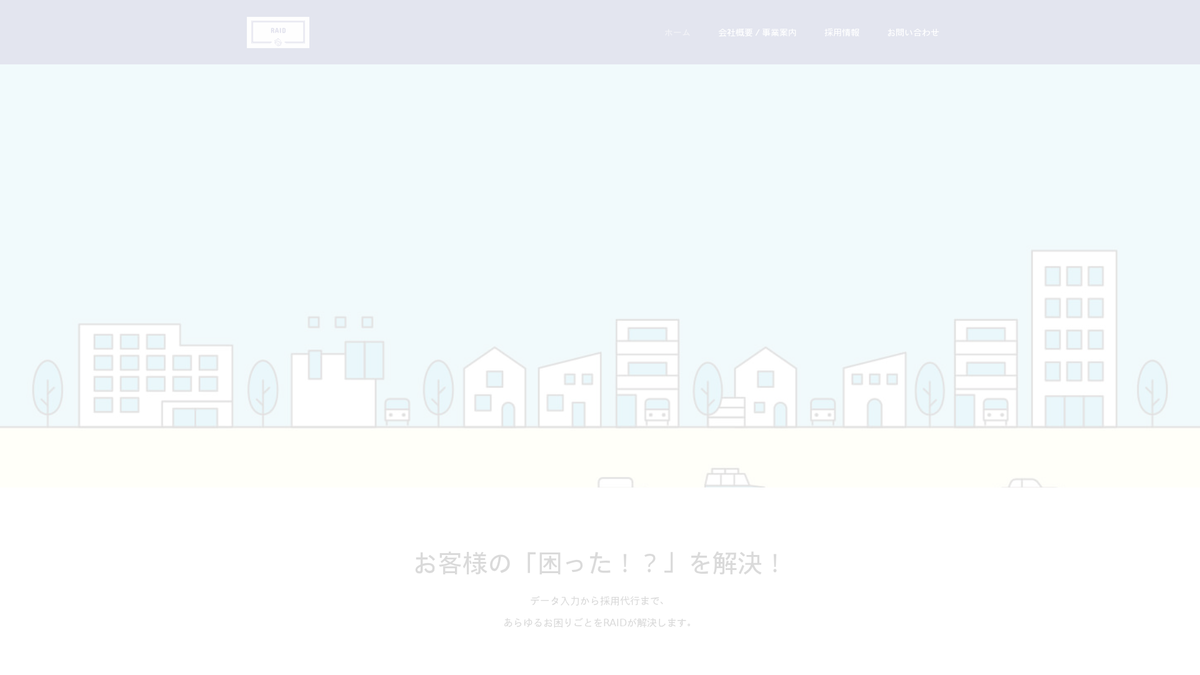Open the ホーム menu item

(x=677, y=33)
